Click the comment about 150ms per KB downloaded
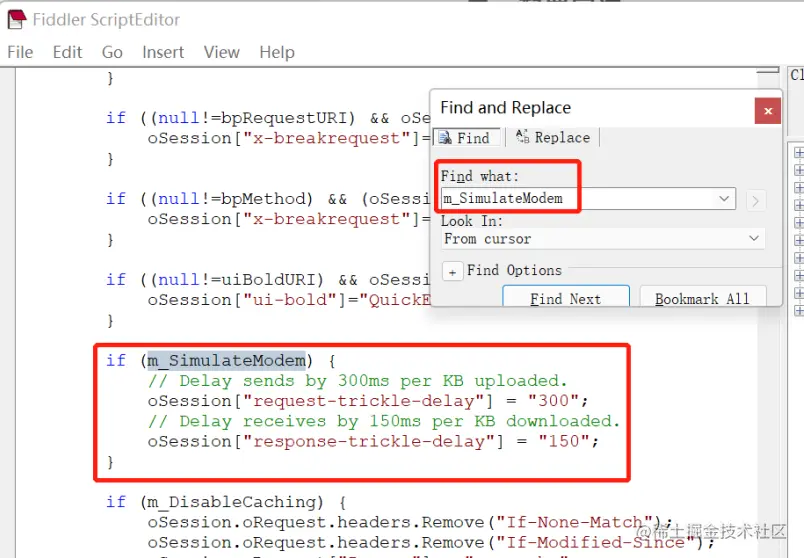Screen dimensions: 804x558 (384, 422)
